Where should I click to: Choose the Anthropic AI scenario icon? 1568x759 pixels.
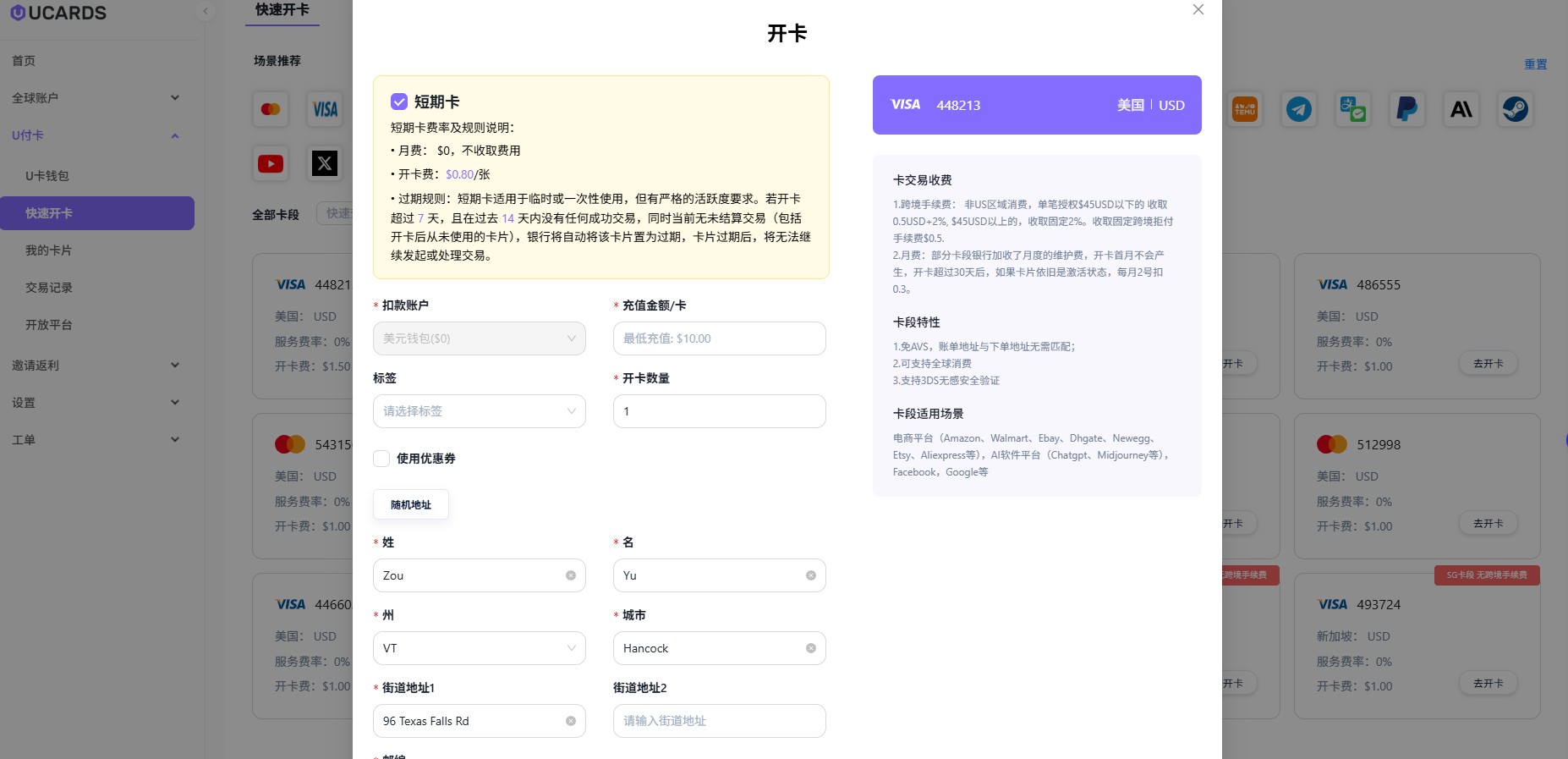click(x=1461, y=109)
